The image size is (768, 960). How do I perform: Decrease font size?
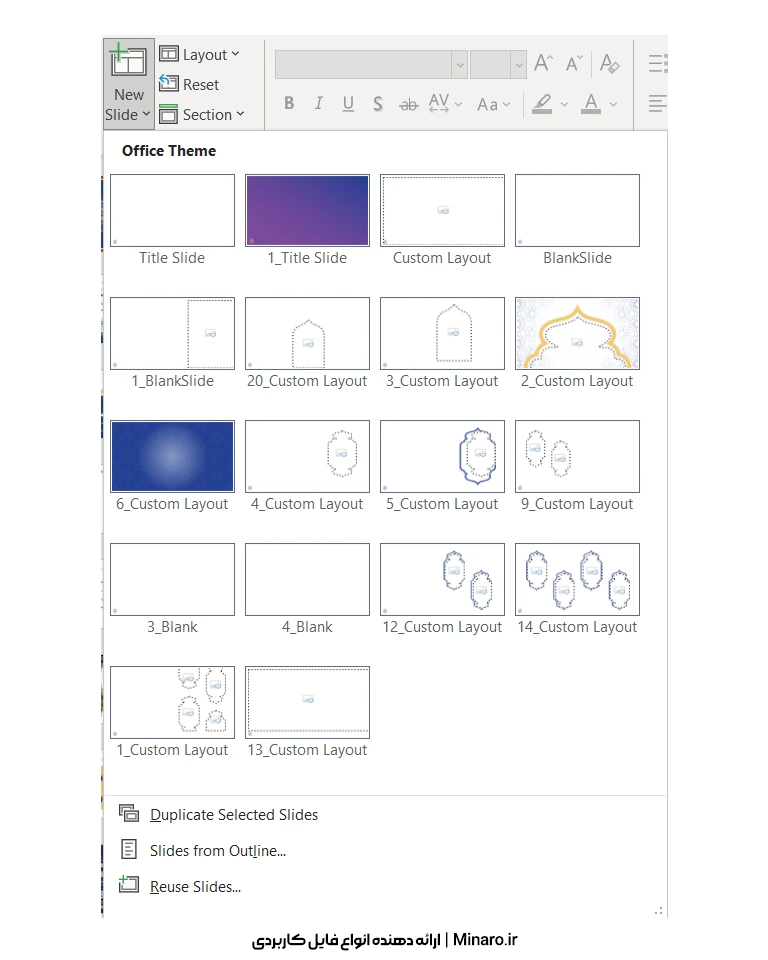pyautogui.click(x=574, y=64)
